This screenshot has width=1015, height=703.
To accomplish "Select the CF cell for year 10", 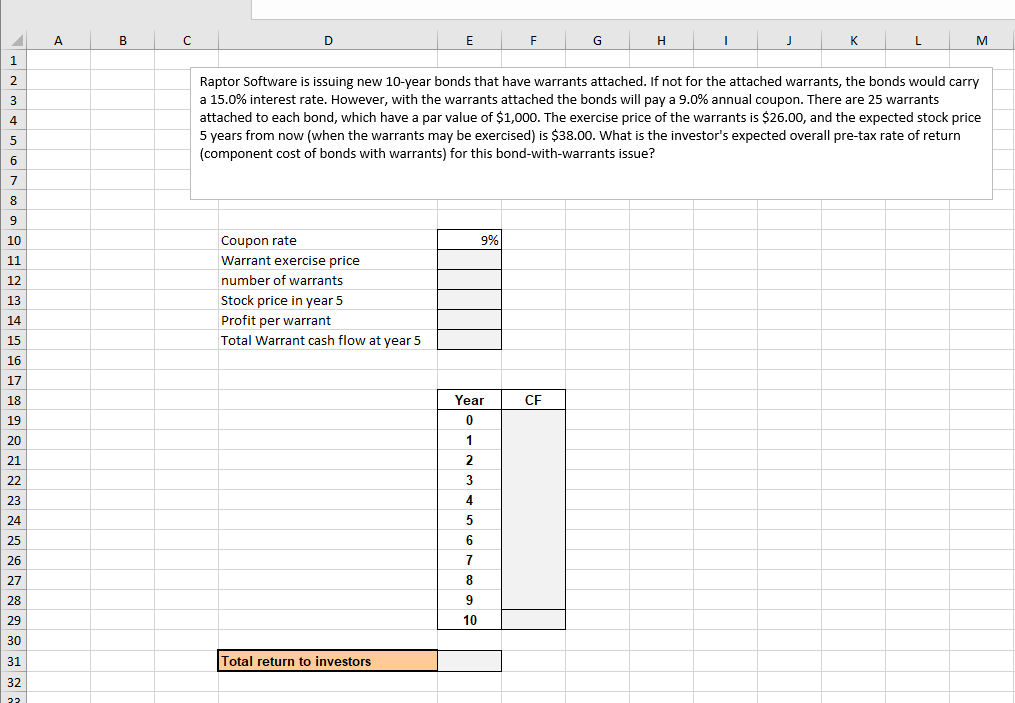I will coord(533,620).
